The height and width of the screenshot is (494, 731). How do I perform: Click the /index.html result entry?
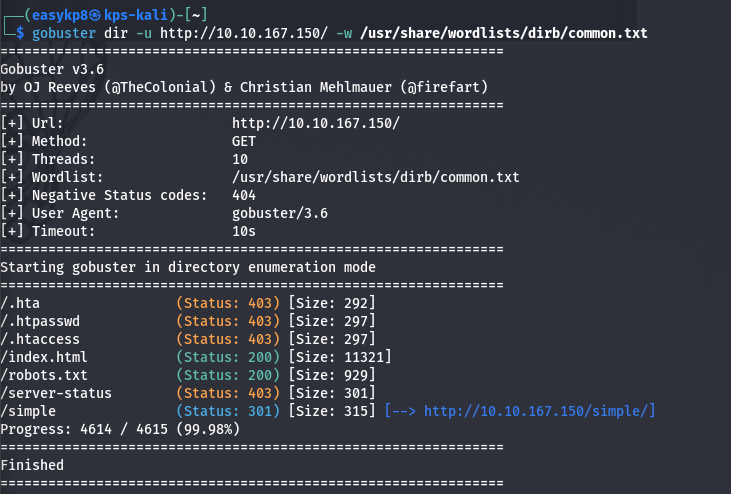[44, 357]
